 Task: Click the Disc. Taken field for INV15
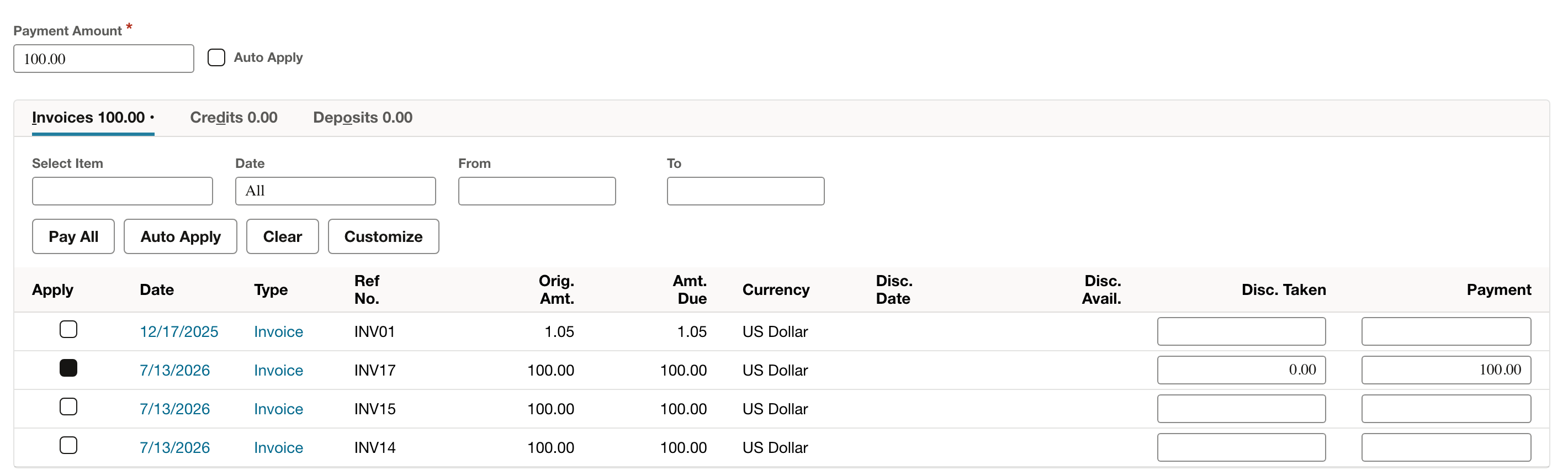(x=1241, y=409)
